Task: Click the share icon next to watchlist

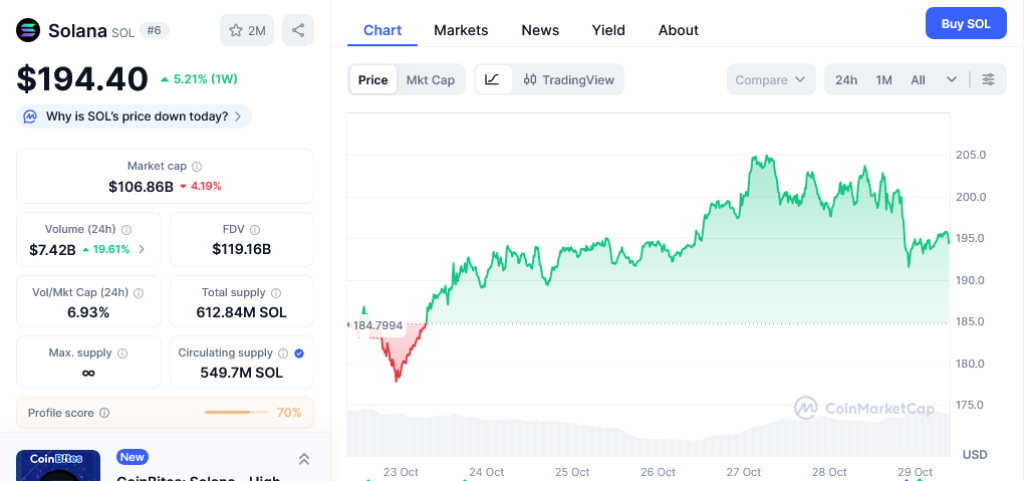Action: pos(298,30)
